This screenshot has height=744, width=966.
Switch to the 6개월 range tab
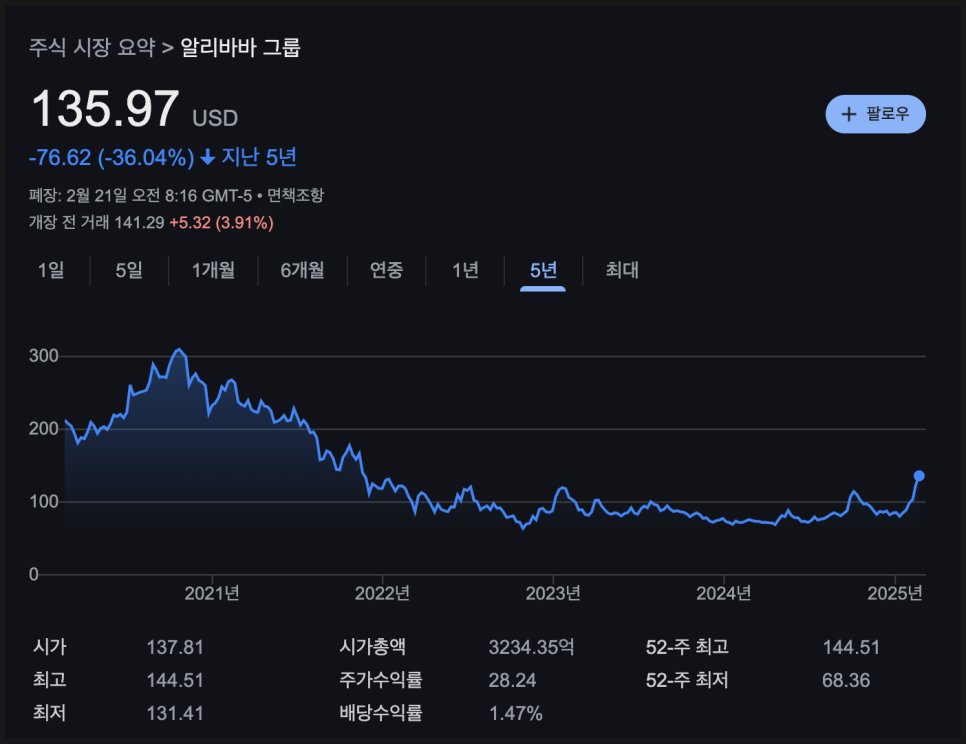coord(302,270)
